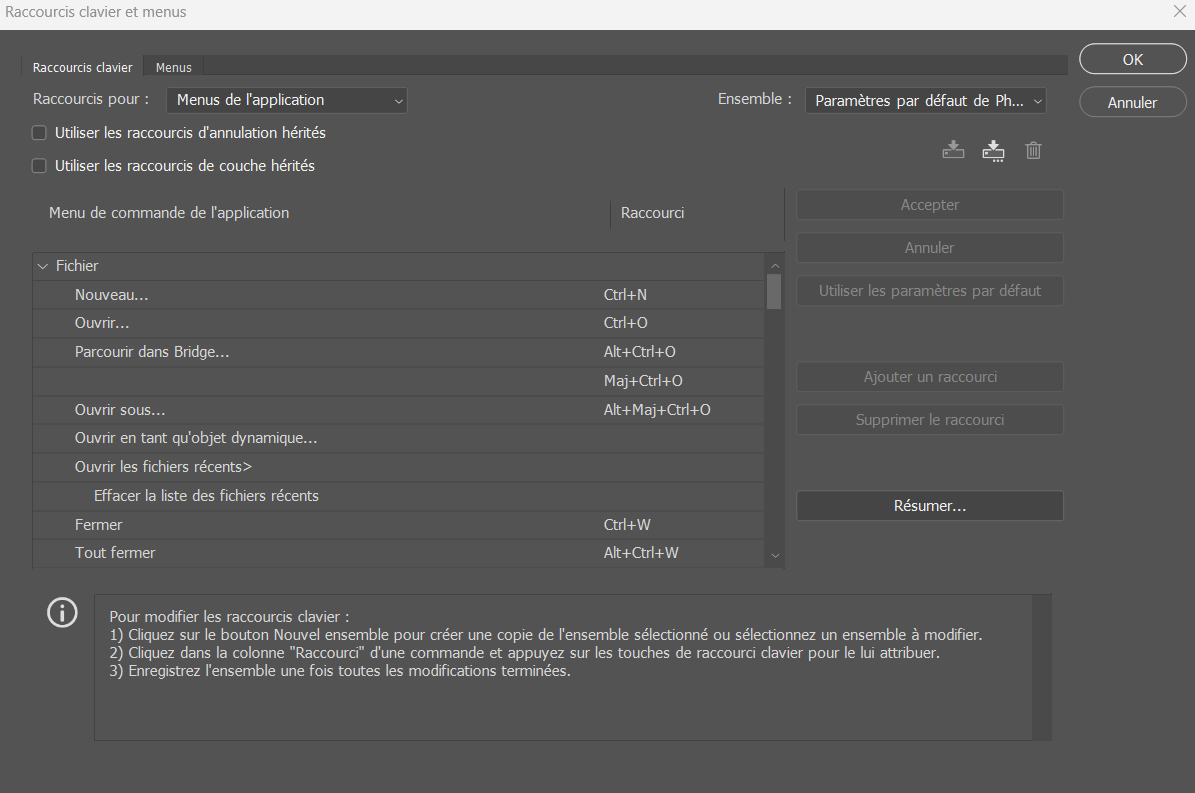Screen dimensions: 1195x793
Task: Switch to the Menus tab
Action: point(174,68)
